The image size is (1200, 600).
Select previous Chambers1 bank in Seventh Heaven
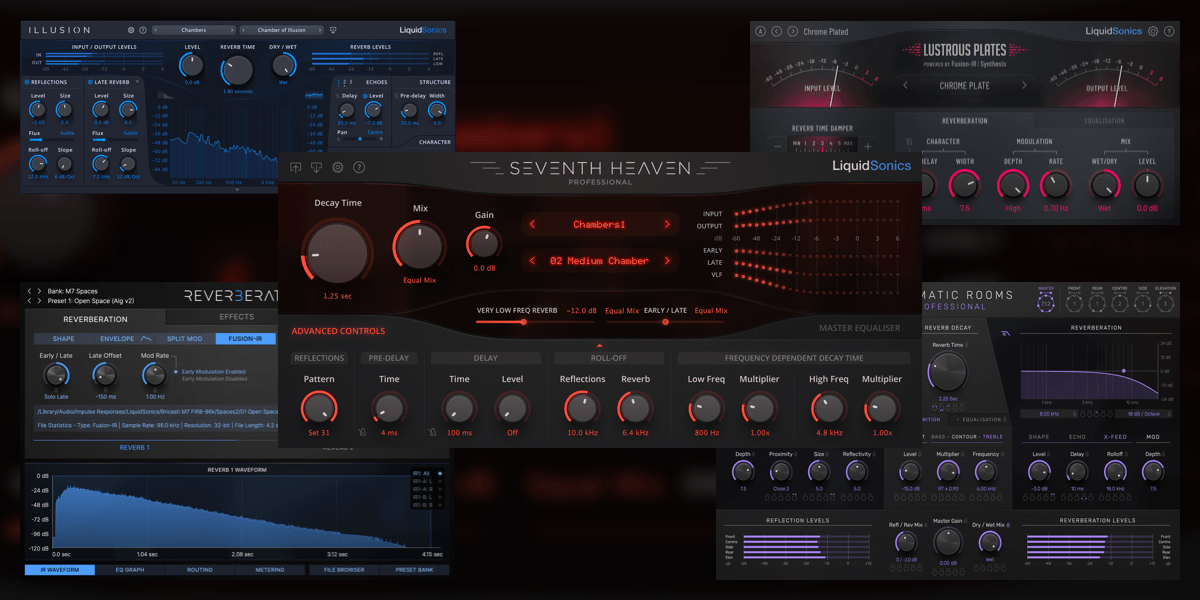point(532,225)
